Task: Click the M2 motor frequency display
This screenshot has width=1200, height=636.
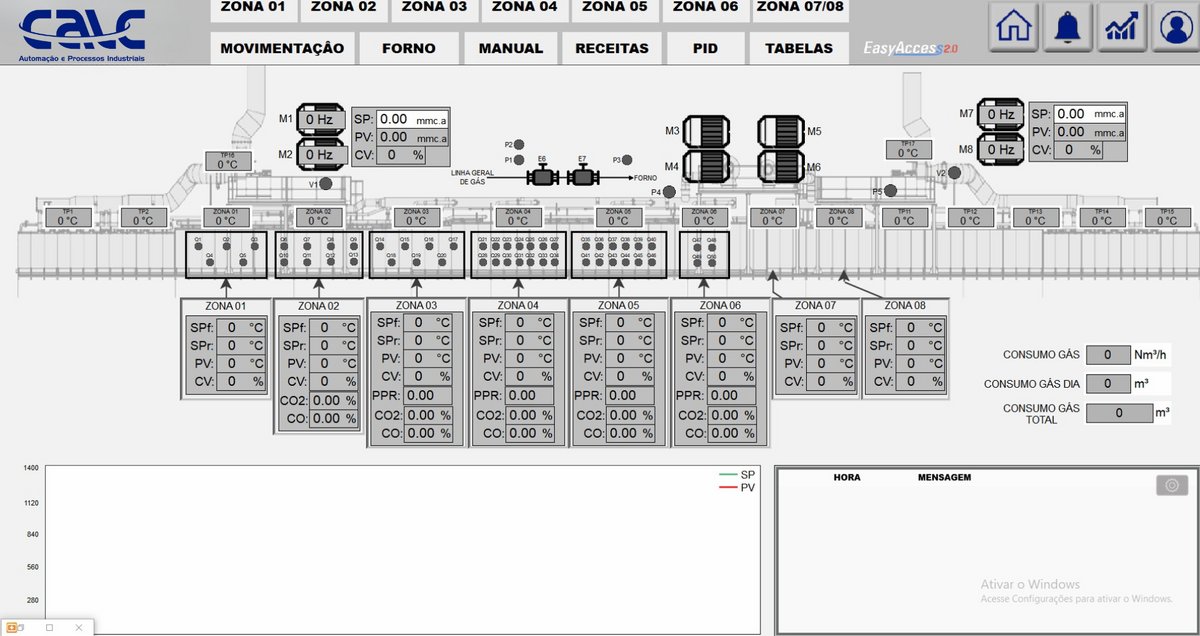Action: tap(319, 154)
